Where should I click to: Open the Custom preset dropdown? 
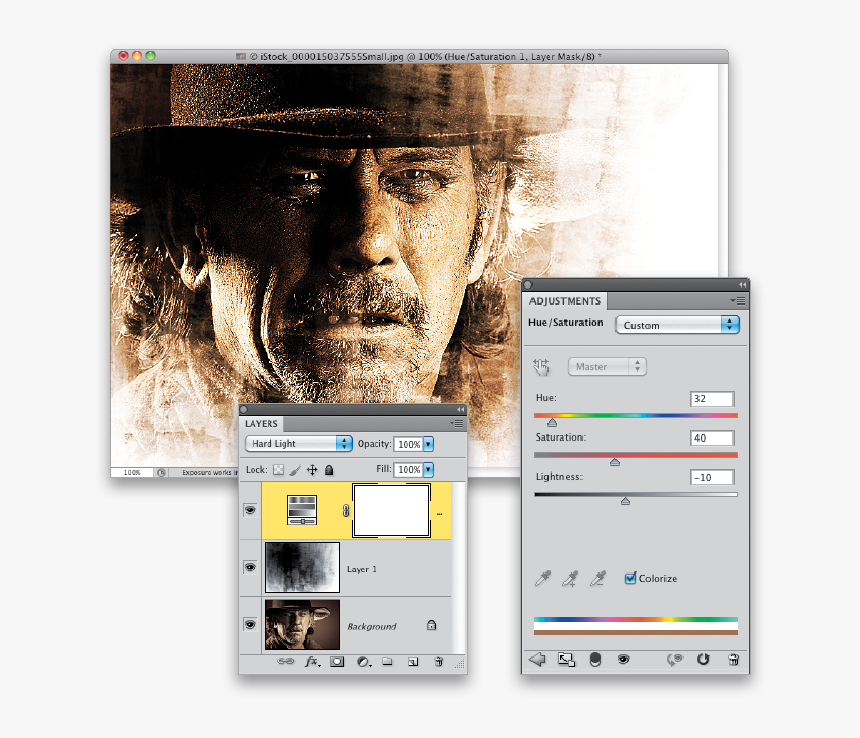click(677, 325)
